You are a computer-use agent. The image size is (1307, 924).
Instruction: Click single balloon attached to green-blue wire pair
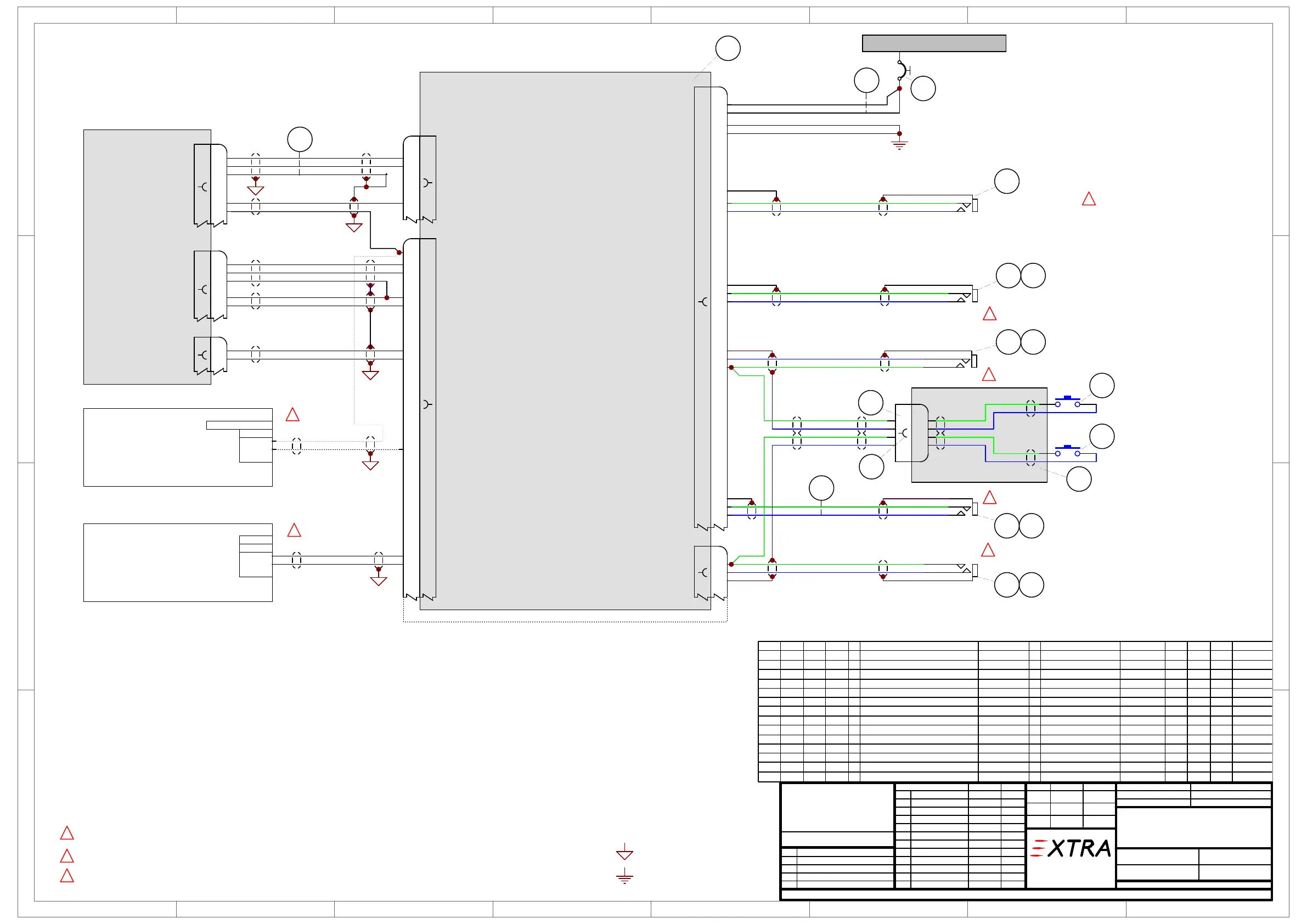(x=821, y=488)
